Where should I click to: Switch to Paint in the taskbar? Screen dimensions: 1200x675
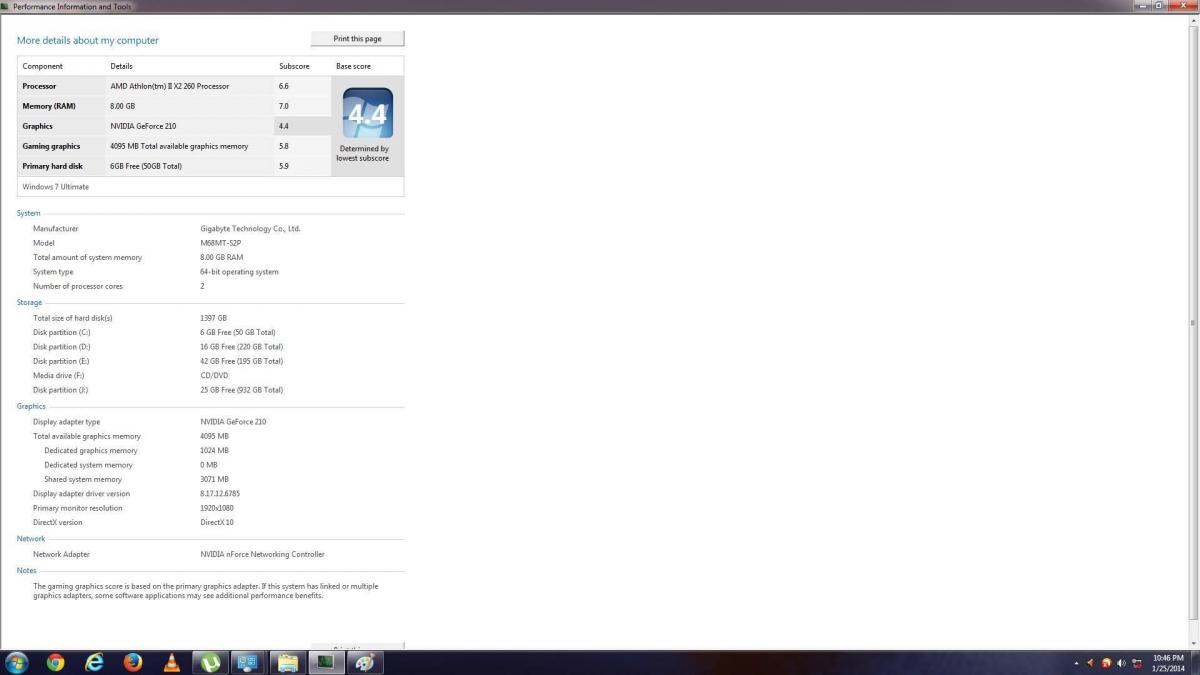click(365, 662)
